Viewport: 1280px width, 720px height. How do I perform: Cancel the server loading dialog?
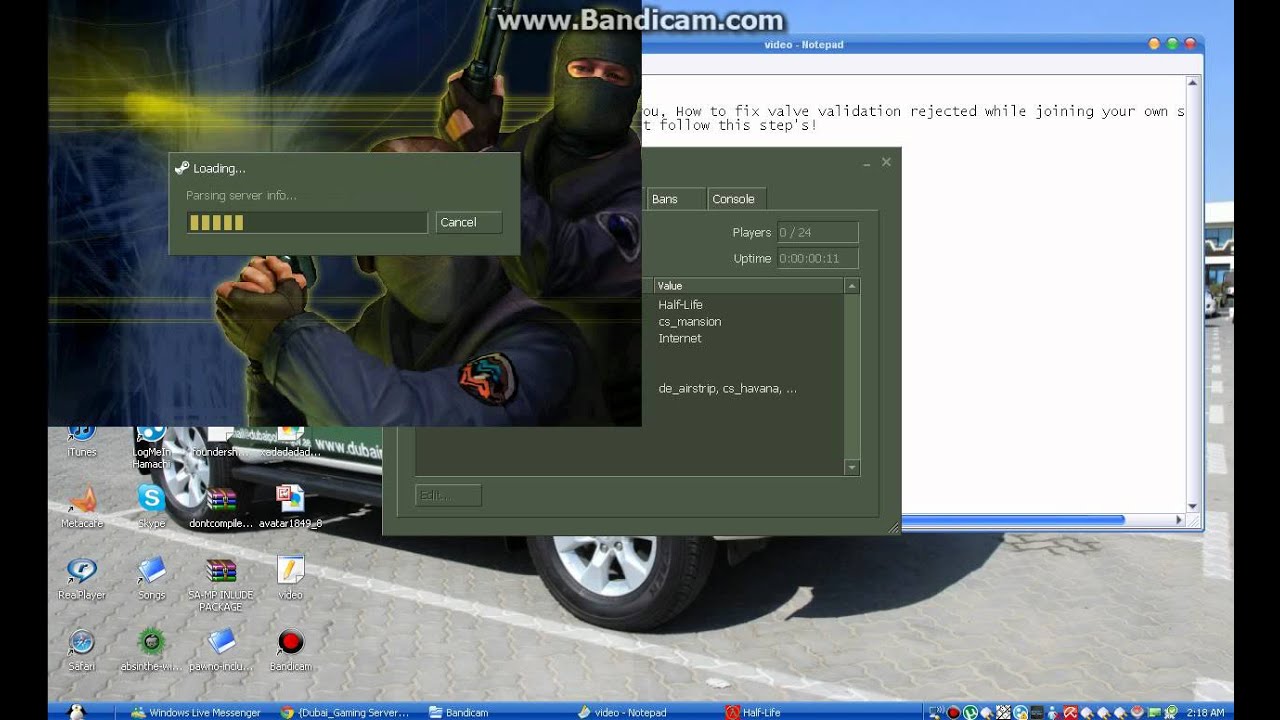click(469, 222)
